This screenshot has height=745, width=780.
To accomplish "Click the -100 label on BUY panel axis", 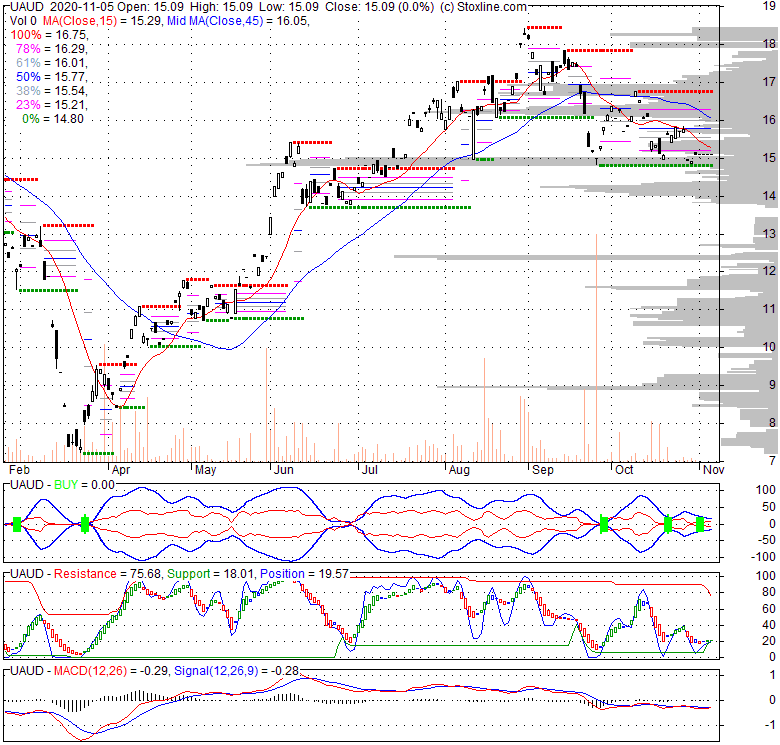I will click(765, 557).
